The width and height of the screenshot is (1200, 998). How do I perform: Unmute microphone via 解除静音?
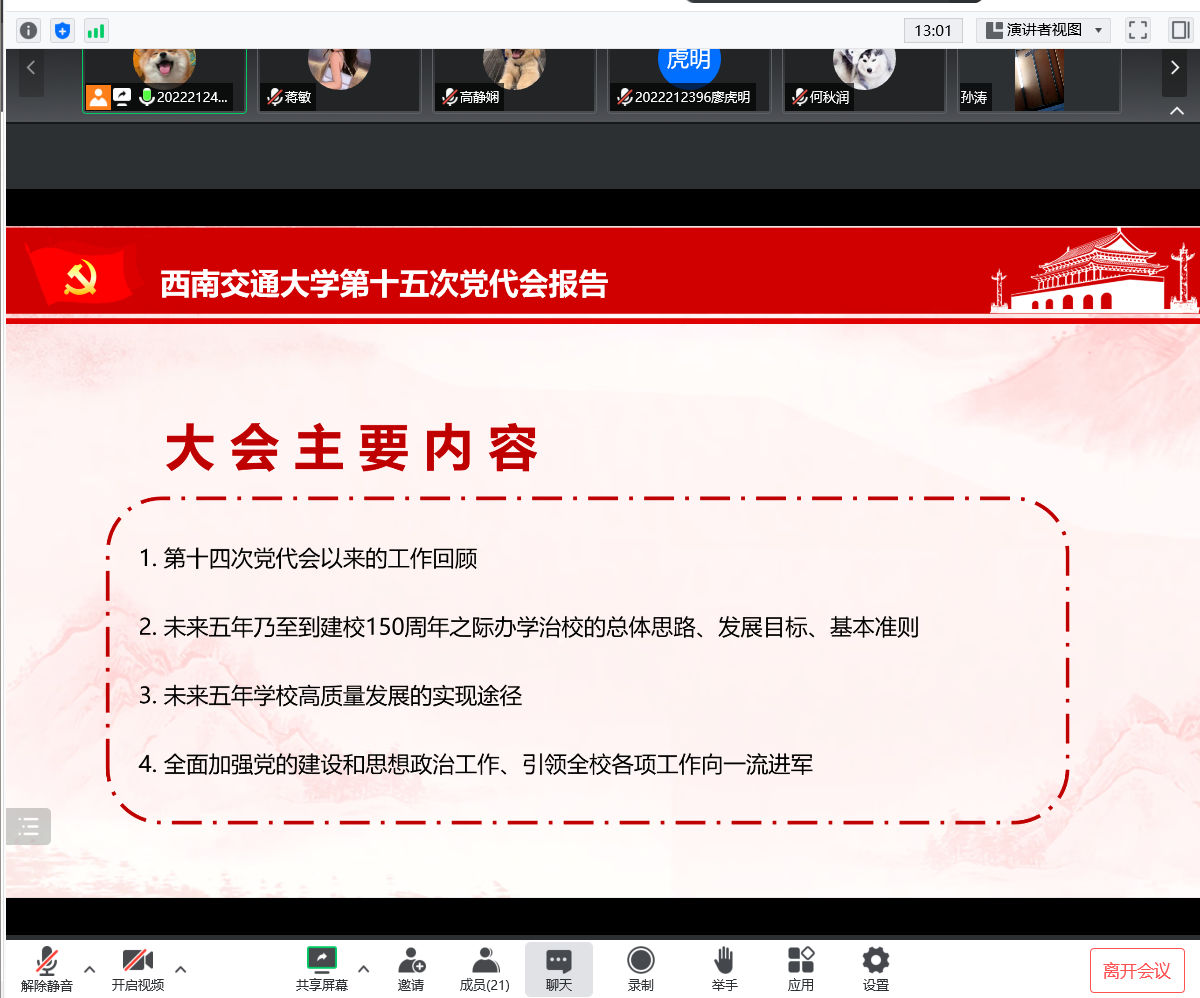47,969
